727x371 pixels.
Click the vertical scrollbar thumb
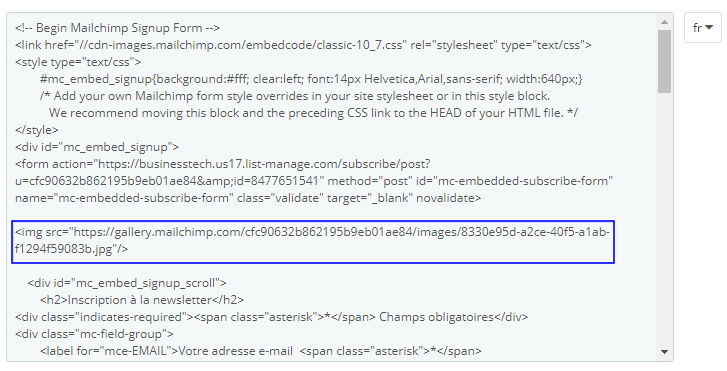664,61
